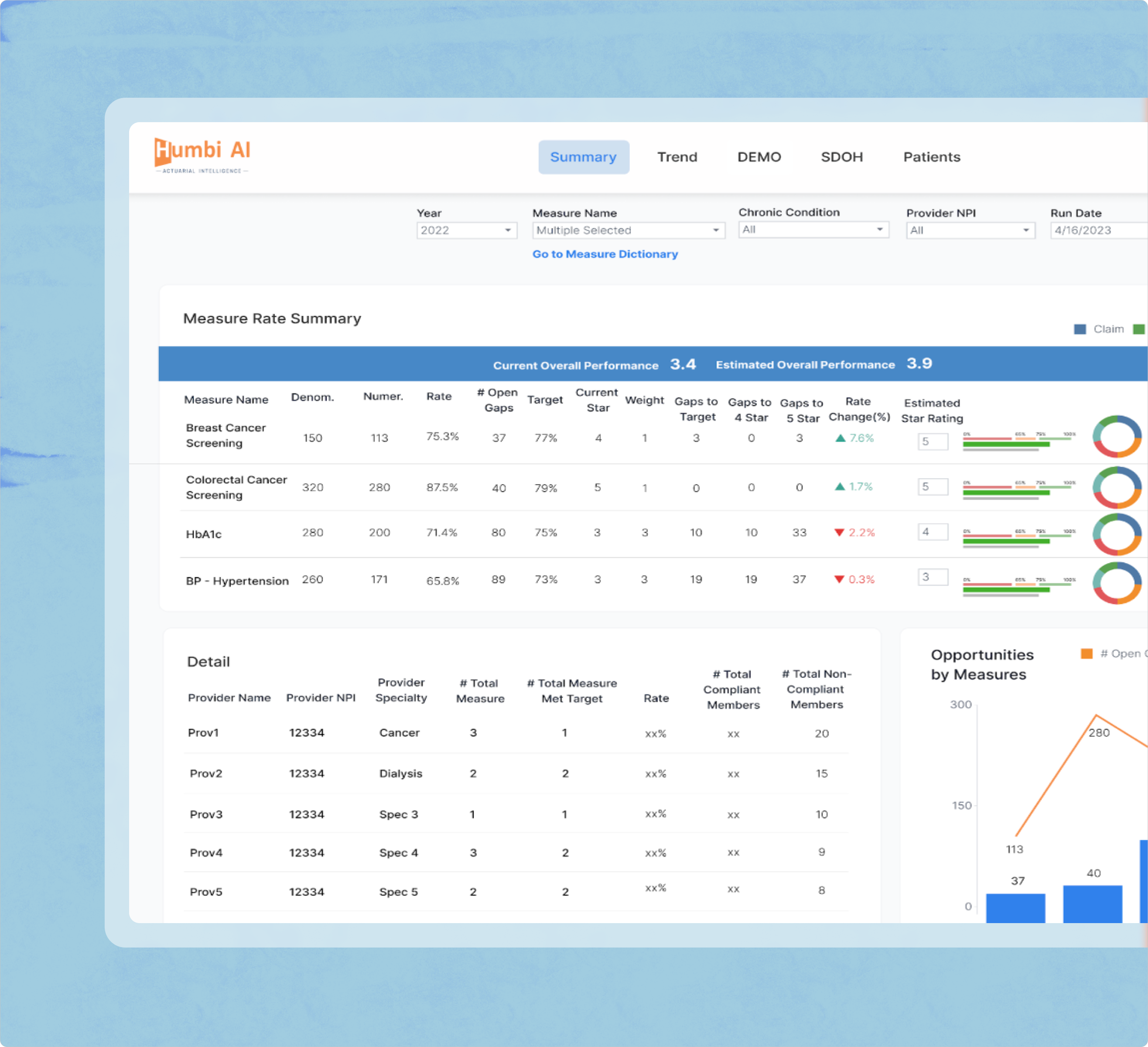Click Go to Measure Dictionary link
The height and width of the screenshot is (1047, 1148).
pyautogui.click(x=605, y=254)
